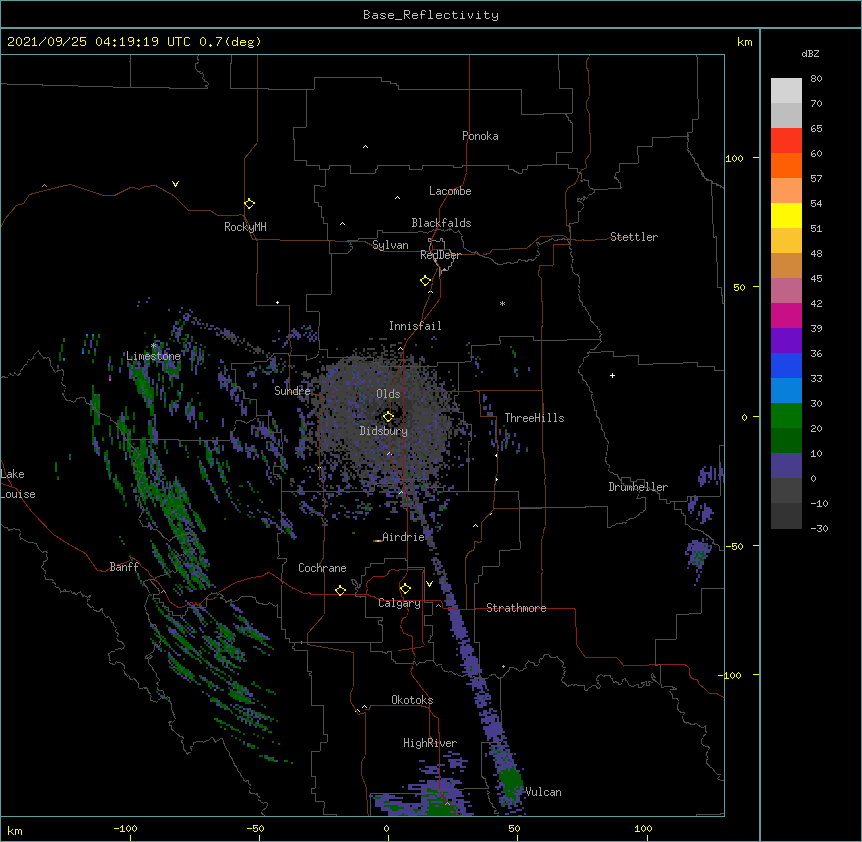Screen dimensions: 862x842
Task: Select the HighRiver label
Action: click(x=430, y=743)
